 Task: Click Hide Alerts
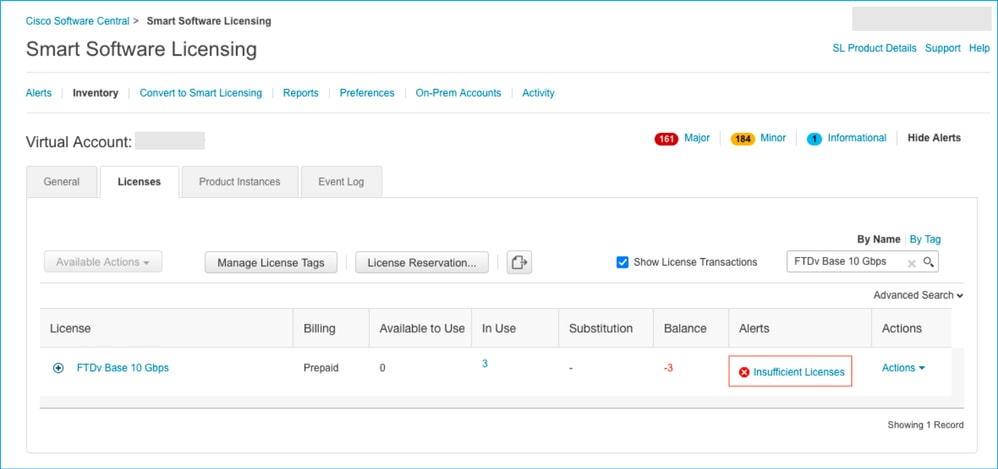pos(934,138)
